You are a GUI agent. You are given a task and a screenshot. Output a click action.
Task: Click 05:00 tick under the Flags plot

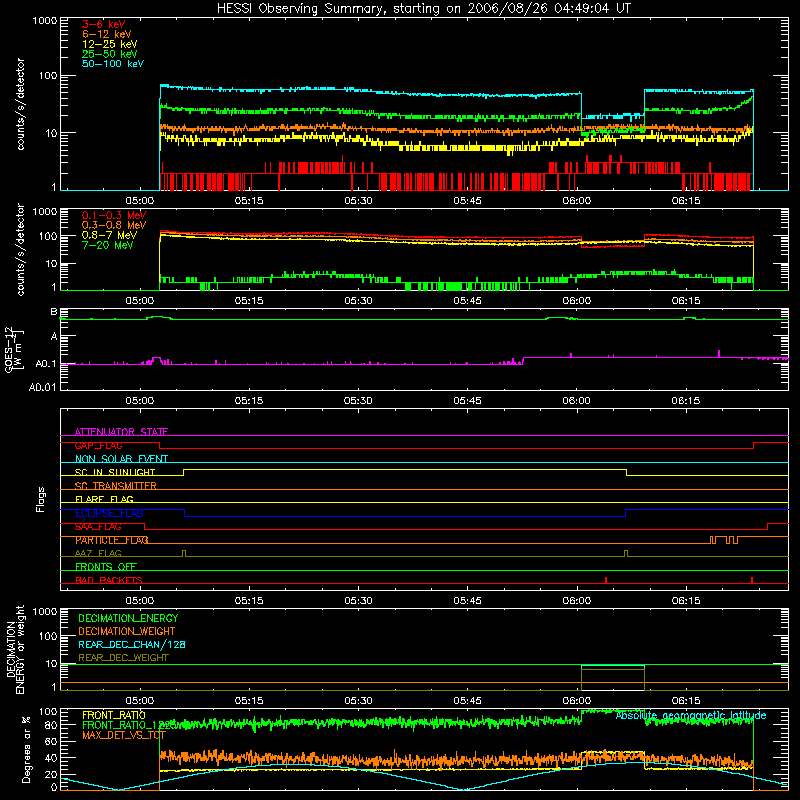point(139,601)
